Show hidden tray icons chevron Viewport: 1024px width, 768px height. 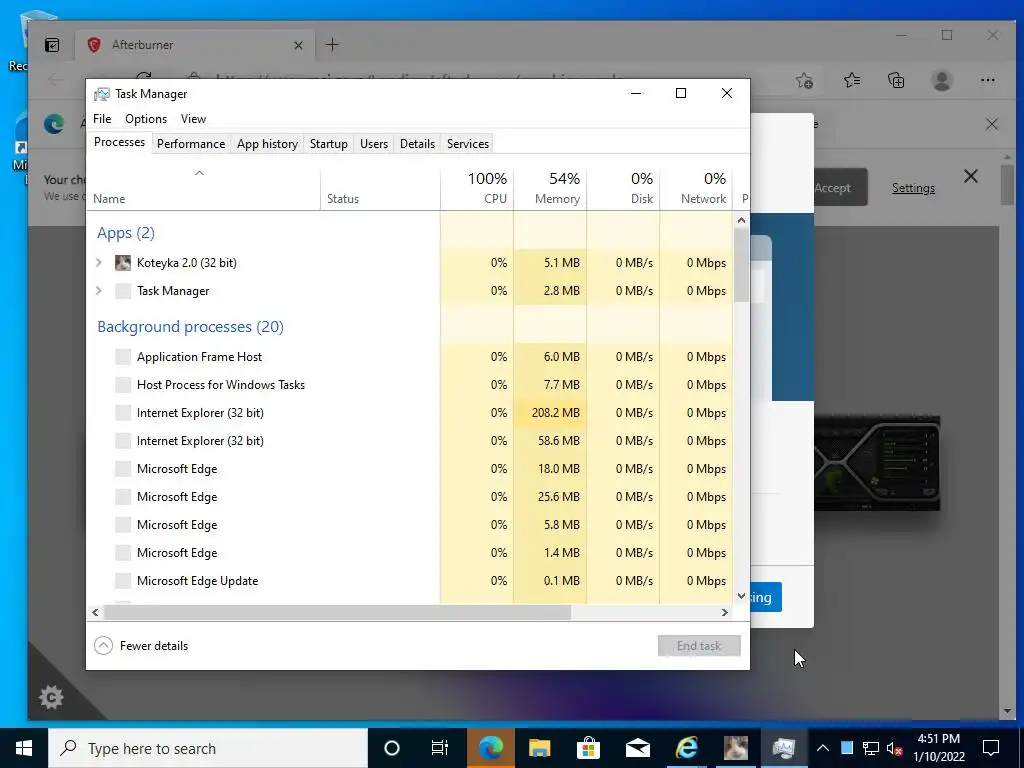(x=823, y=748)
